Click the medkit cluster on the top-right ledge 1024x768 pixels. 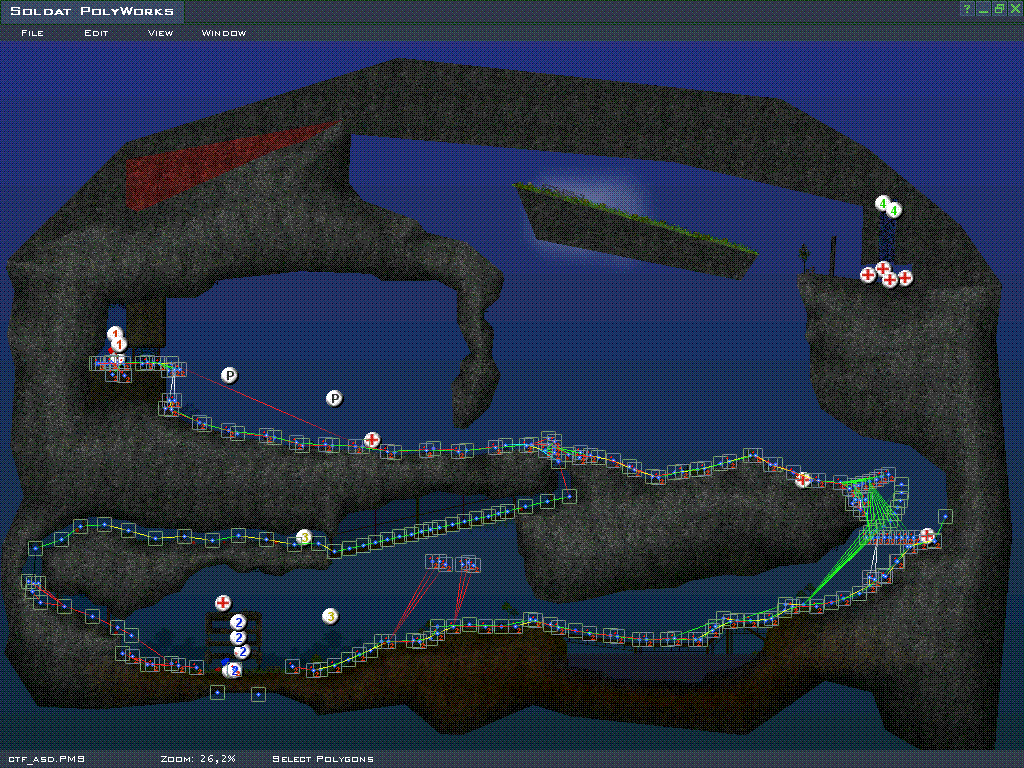tap(886, 274)
